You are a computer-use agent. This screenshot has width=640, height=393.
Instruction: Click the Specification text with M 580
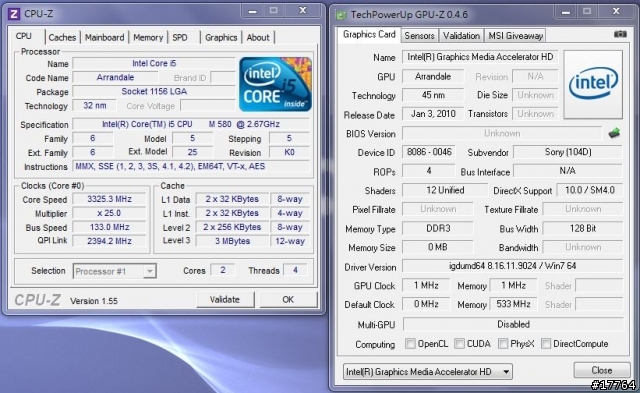pos(191,124)
